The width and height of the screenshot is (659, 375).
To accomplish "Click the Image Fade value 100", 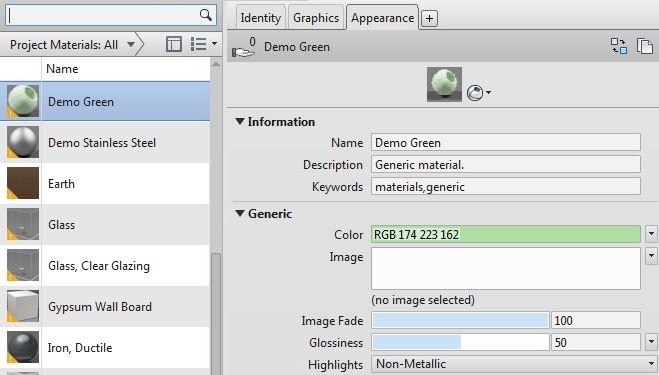I will [596, 320].
